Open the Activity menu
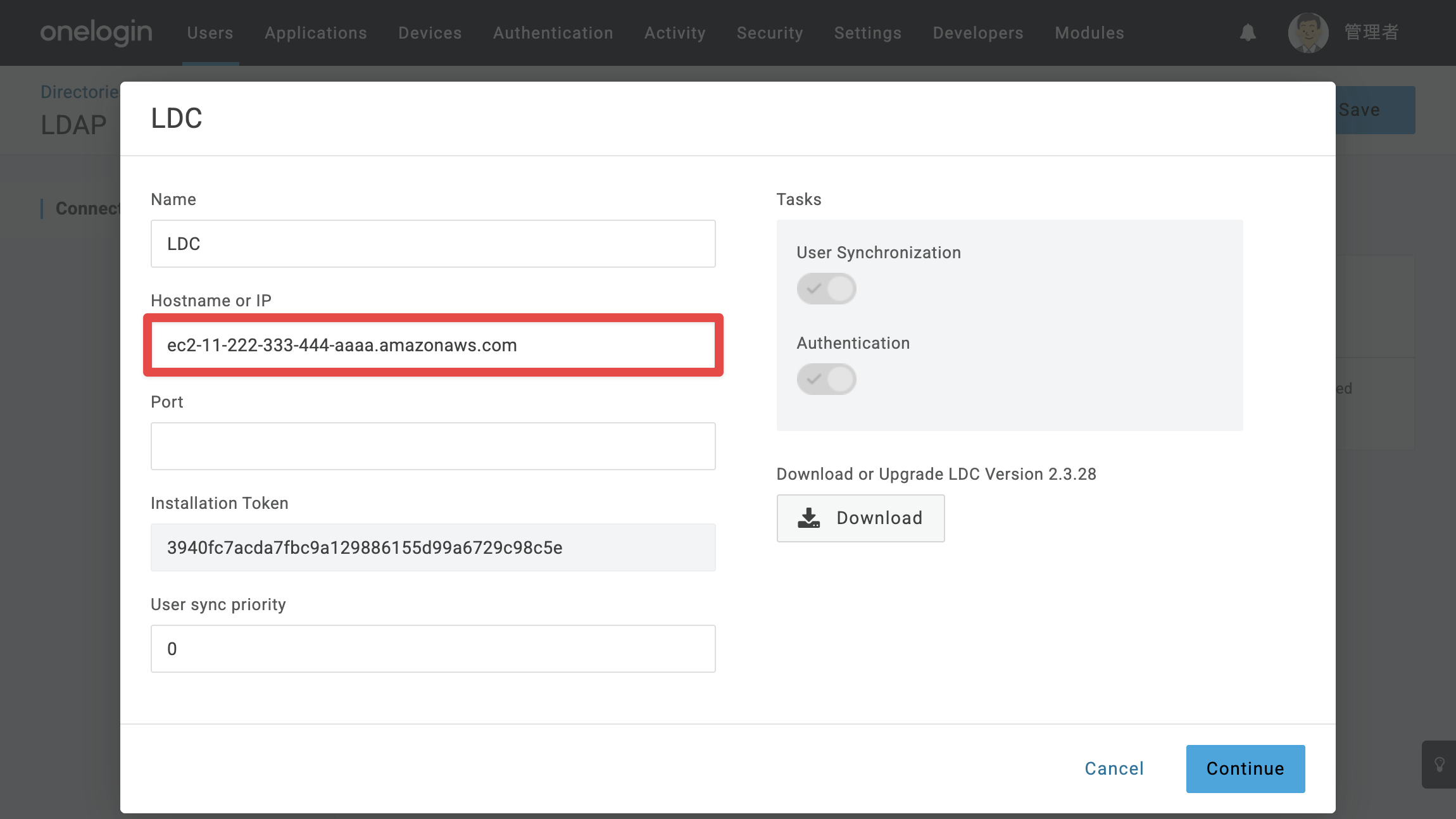 [x=675, y=33]
